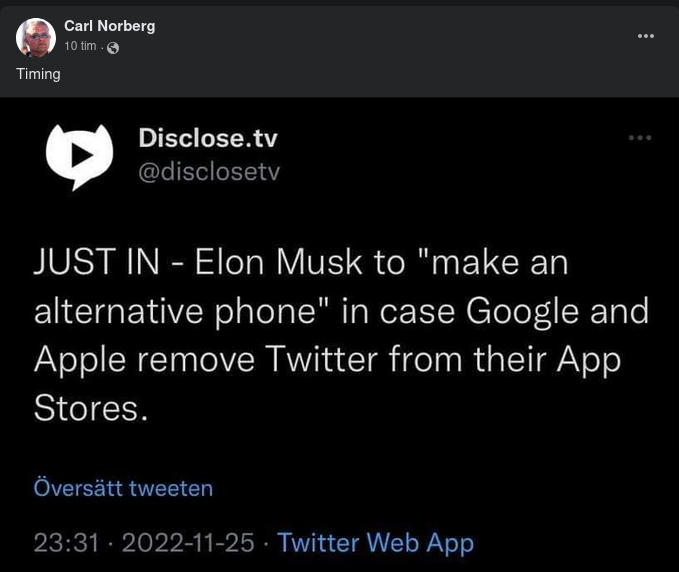Click the Disclose.tv play-logo avatar
Screen dimensions: 679x572
(x=80, y=156)
